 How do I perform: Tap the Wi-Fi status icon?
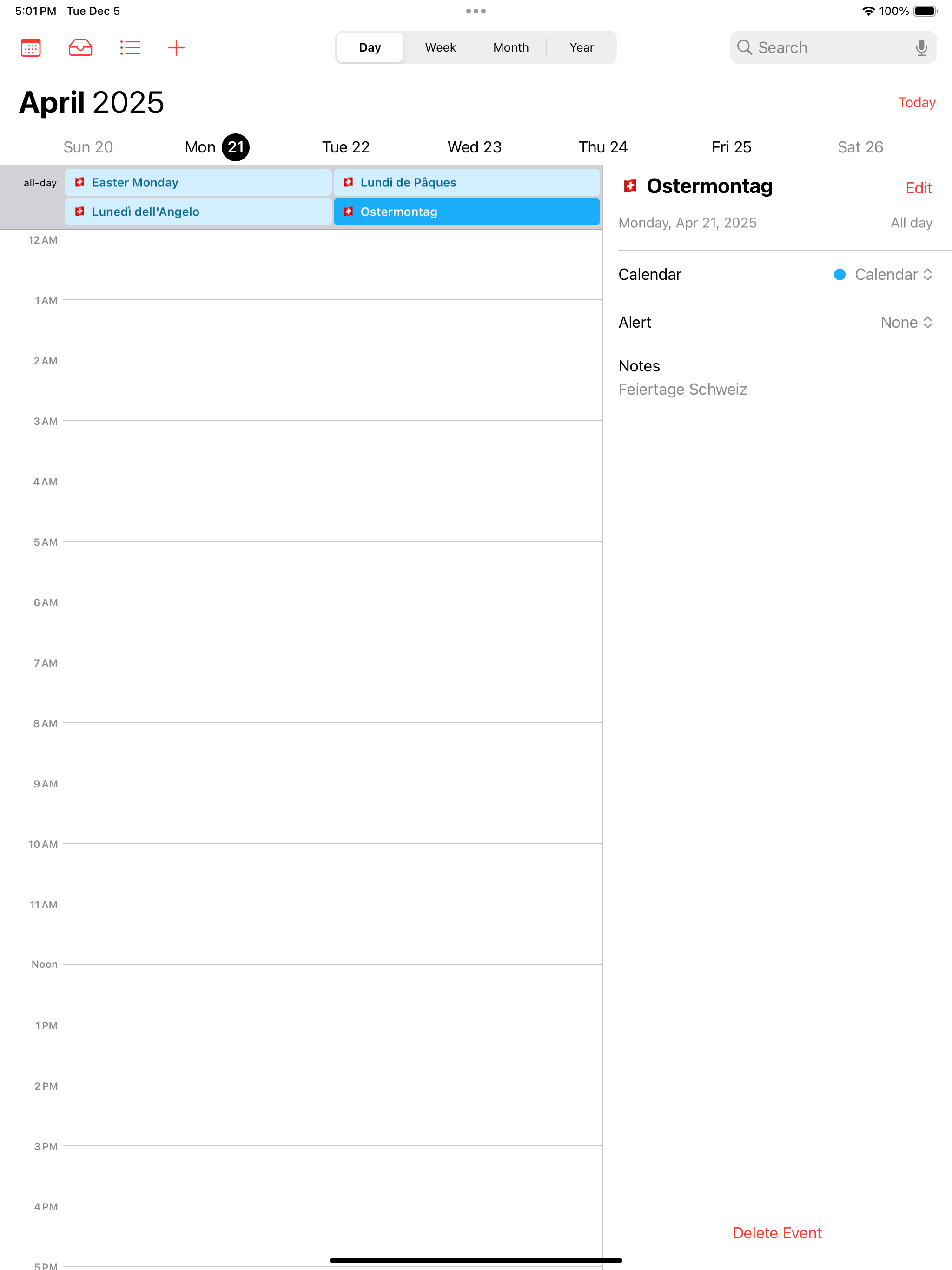(868, 11)
